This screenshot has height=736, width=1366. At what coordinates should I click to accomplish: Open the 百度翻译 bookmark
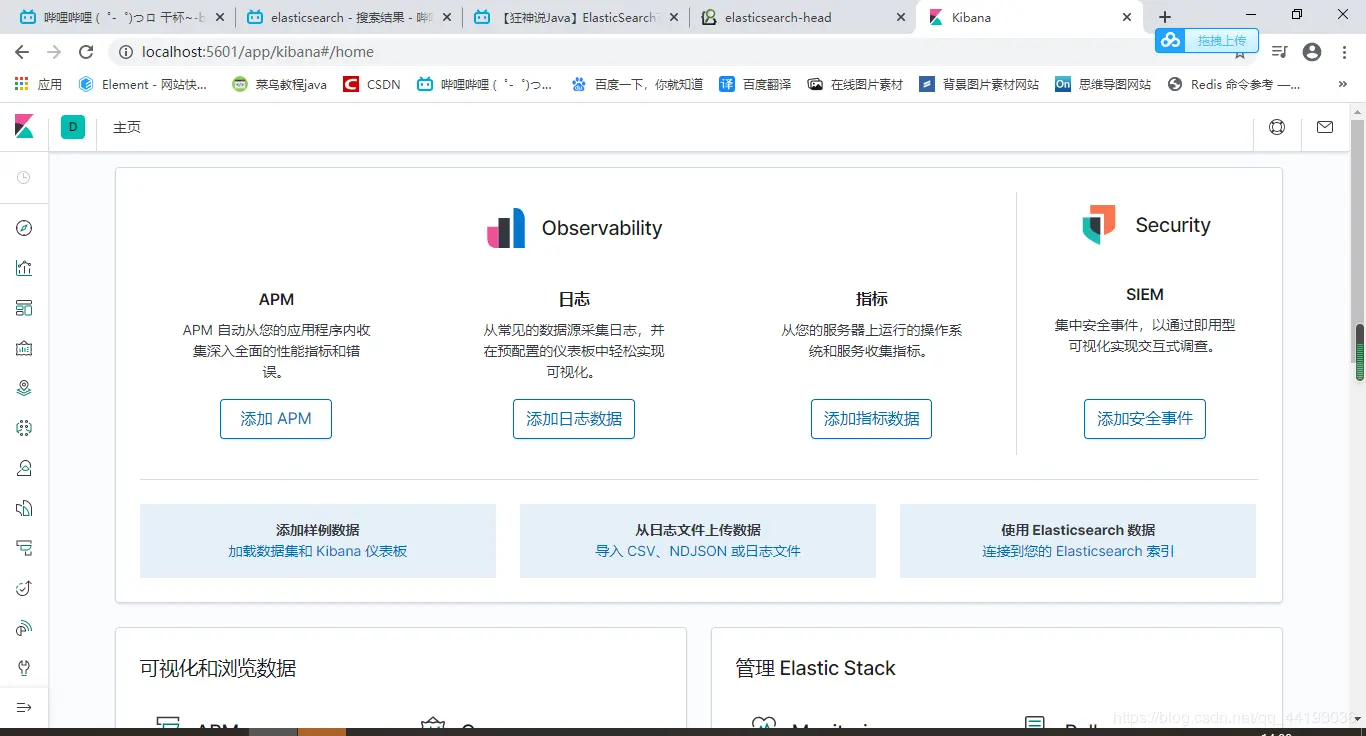point(755,85)
